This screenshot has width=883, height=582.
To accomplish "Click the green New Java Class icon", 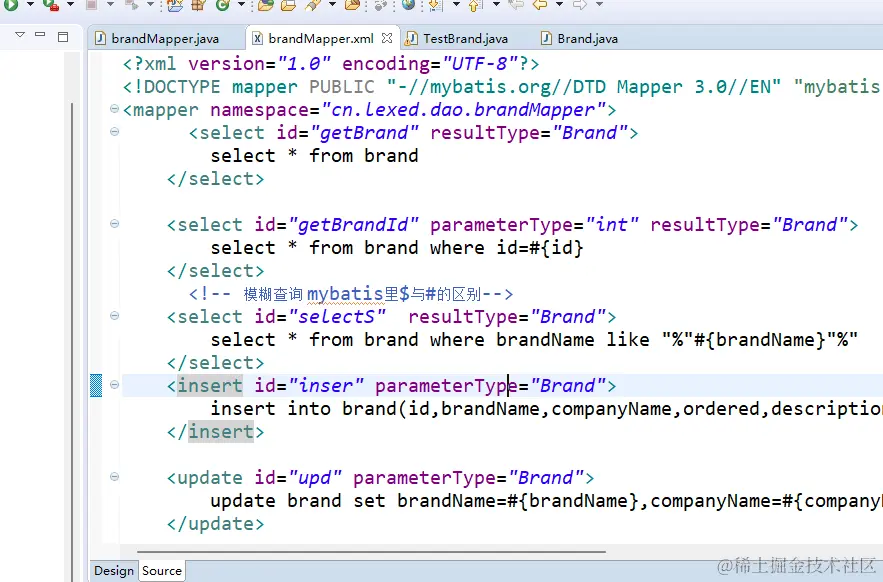I will [x=223, y=5].
